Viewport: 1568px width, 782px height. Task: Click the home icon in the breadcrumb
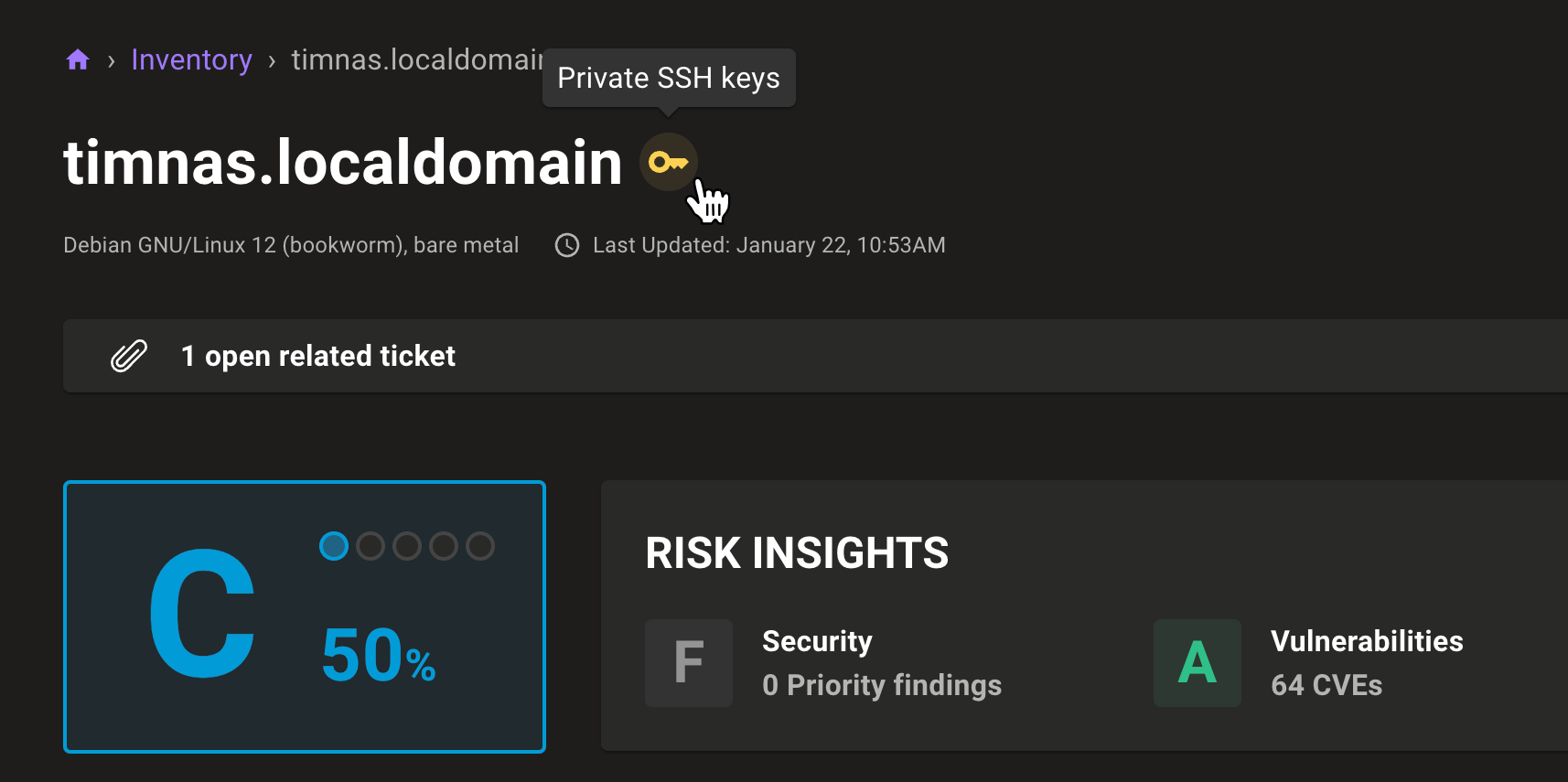point(78,59)
